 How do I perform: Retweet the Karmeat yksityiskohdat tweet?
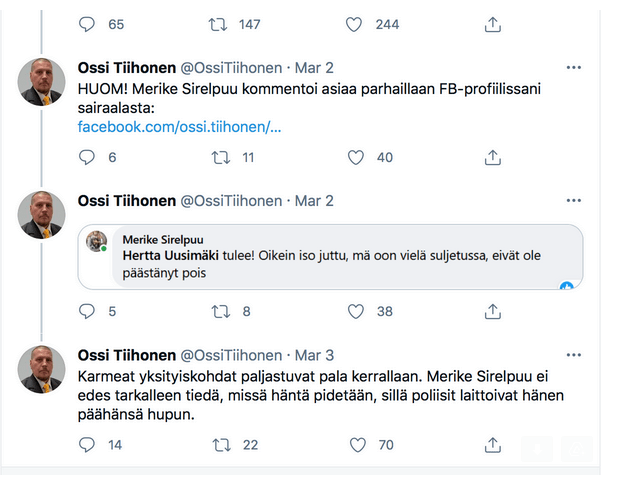tap(220, 444)
